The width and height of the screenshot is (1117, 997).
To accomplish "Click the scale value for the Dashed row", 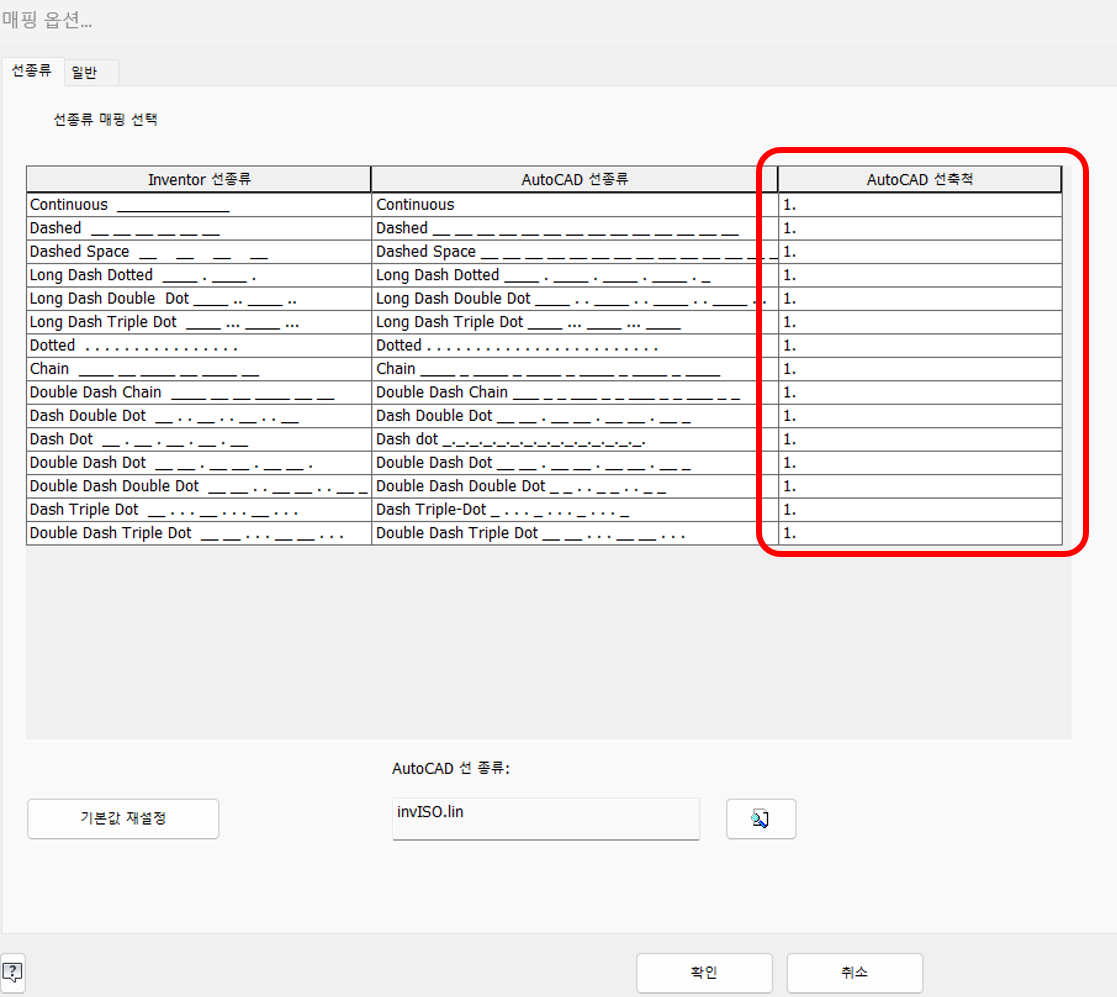I will [918, 227].
